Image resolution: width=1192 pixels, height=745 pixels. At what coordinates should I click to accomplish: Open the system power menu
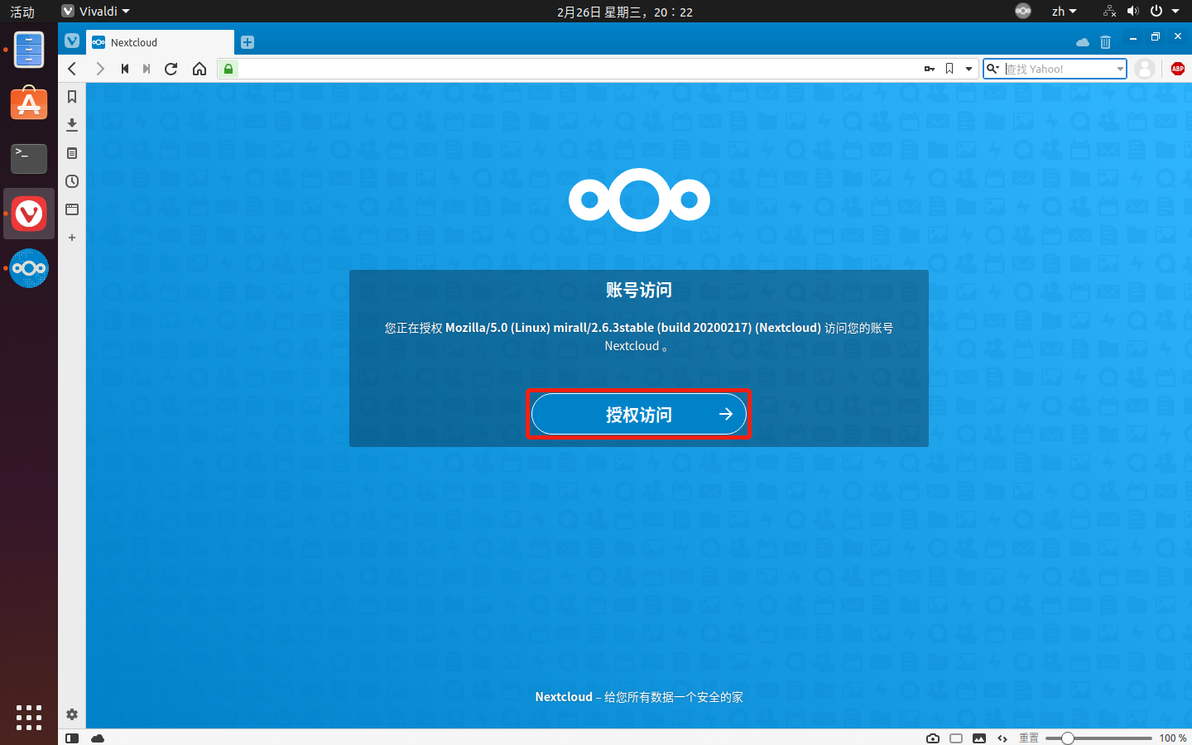click(1162, 11)
